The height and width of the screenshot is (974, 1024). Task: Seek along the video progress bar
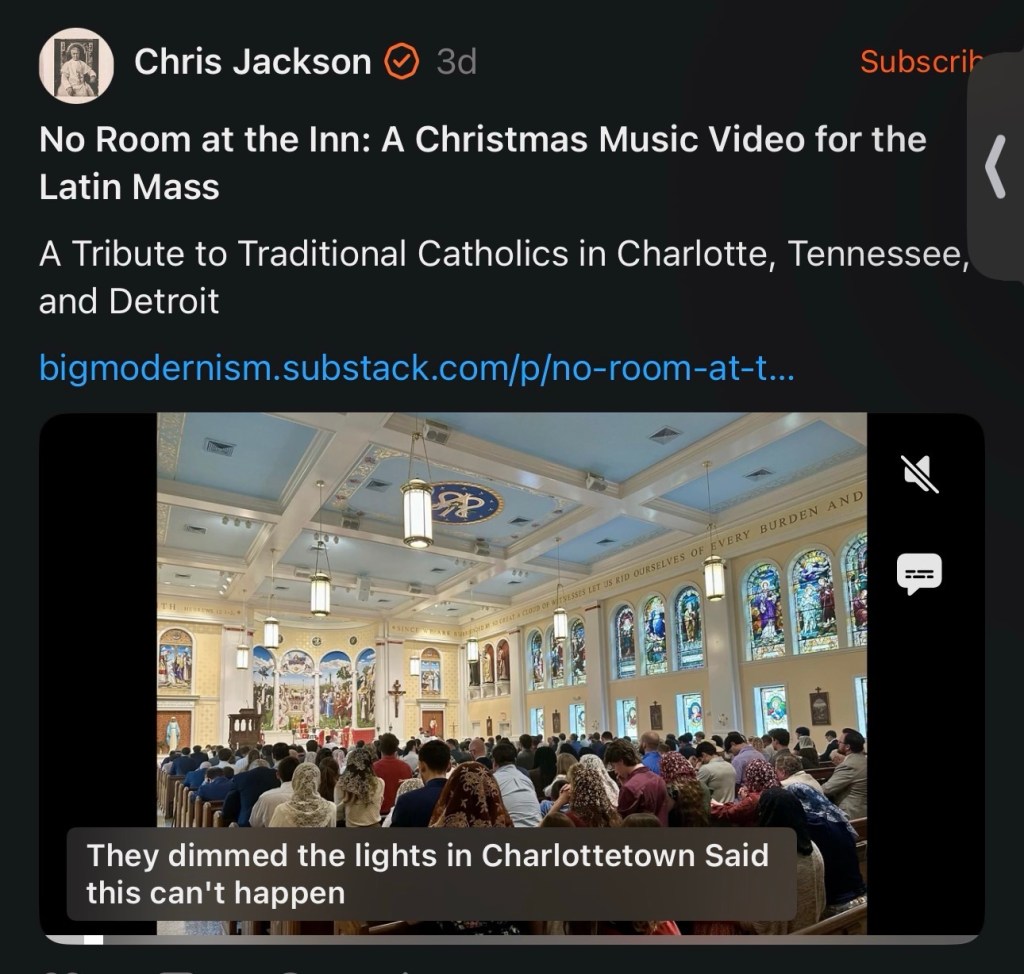coord(512,939)
